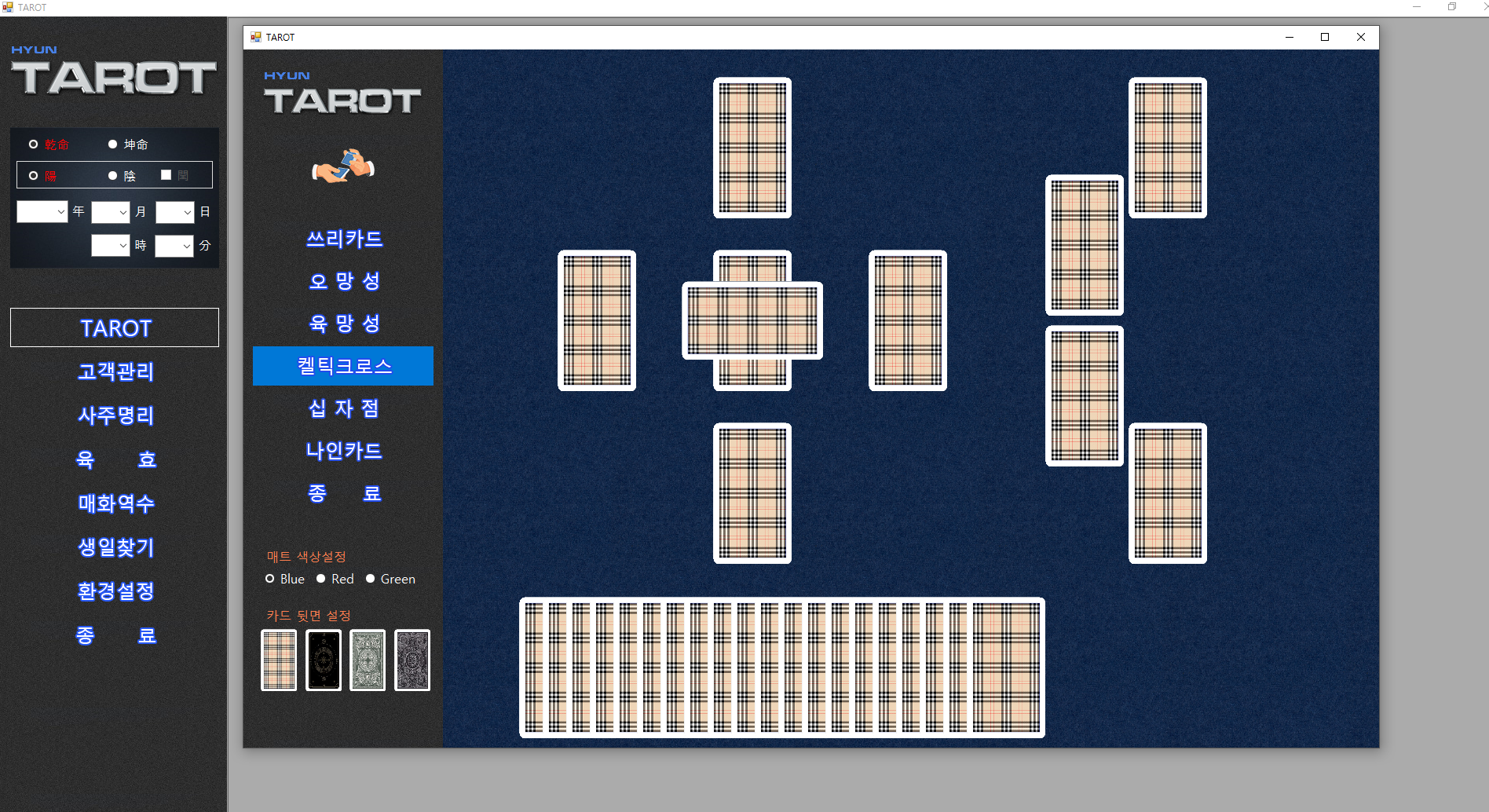Minimize the inner TAROT window
This screenshot has height=812, width=1489.
click(1290, 37)
